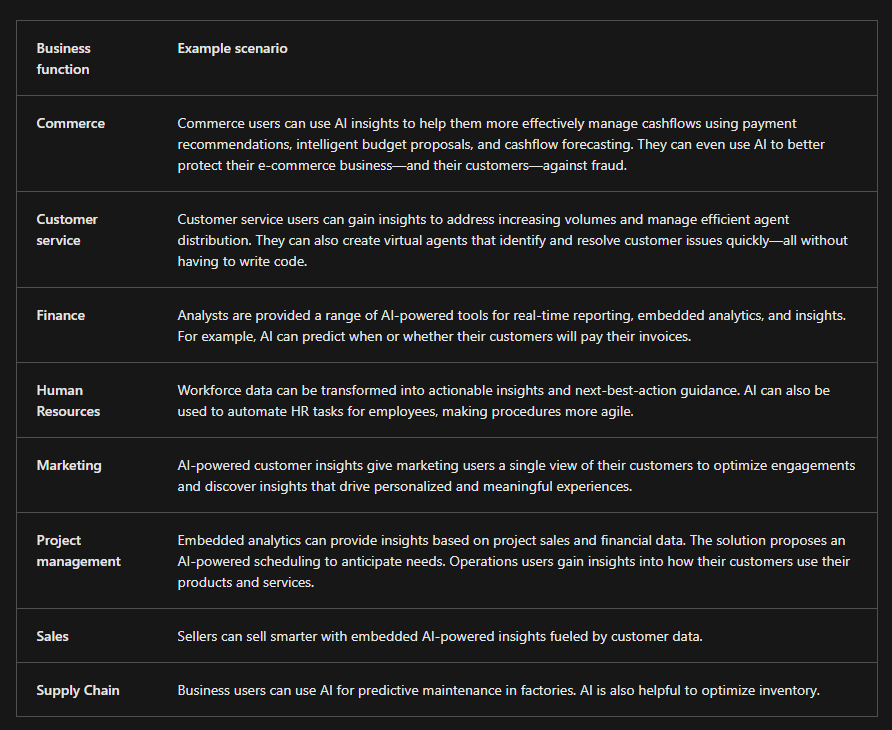The image size is (892, 730).
Task: Click the Finance row label
Action: (x=61, y=315)
